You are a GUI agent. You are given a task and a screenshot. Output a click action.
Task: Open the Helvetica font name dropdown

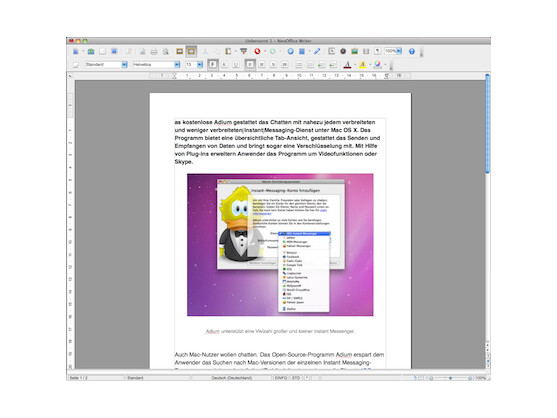[x=177, y=65]
